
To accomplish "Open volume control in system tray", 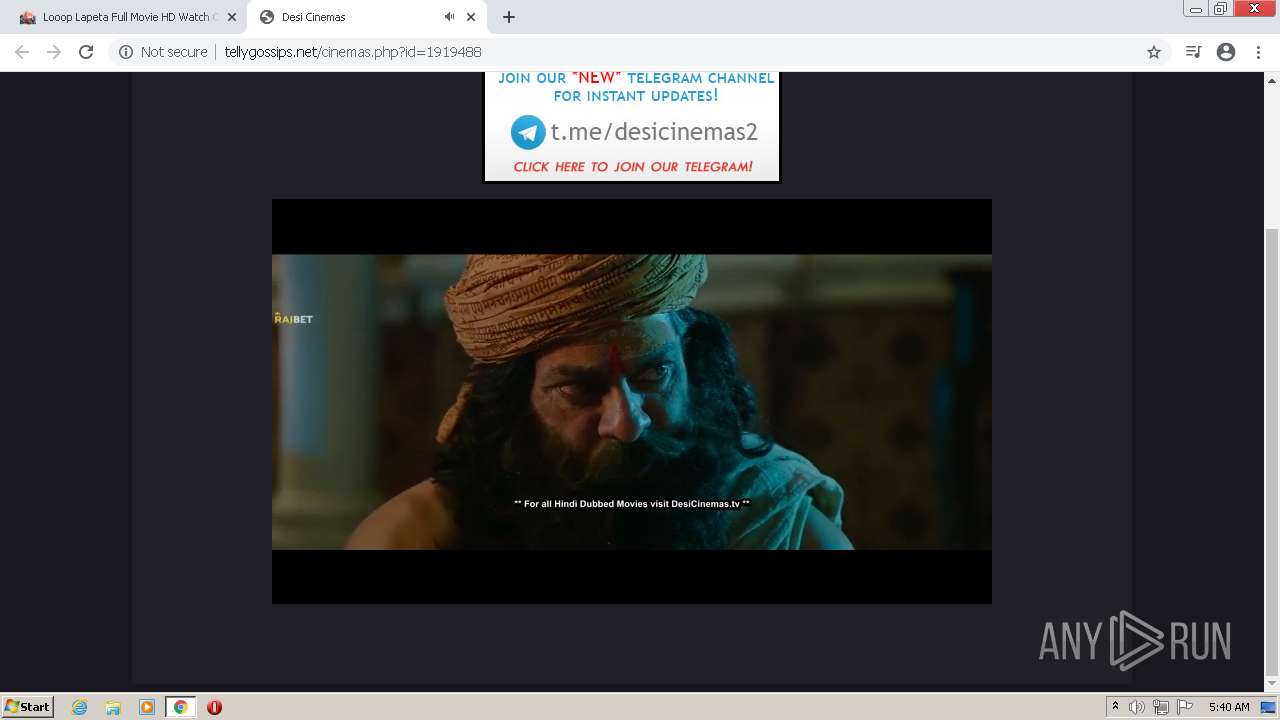I will pos(1137,707).
